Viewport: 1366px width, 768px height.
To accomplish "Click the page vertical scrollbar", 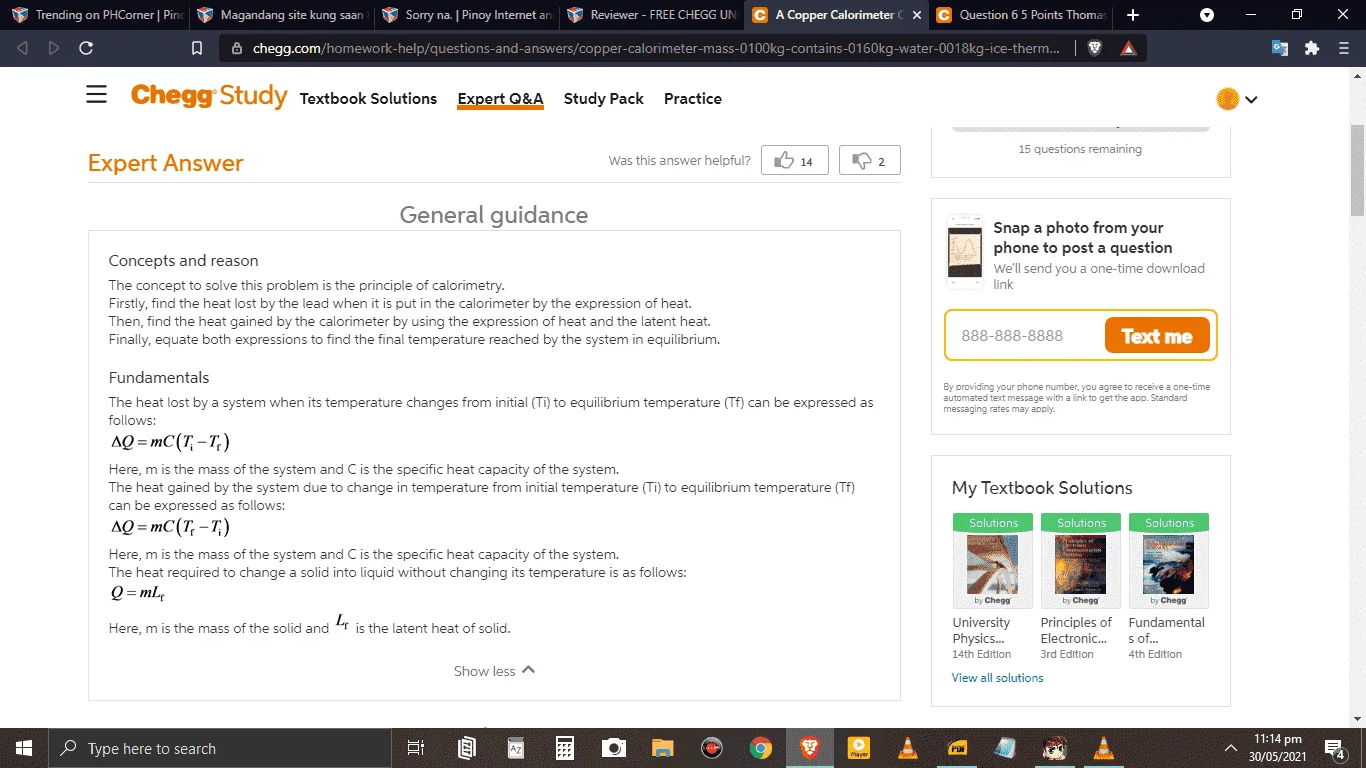I will (1357, 170).
